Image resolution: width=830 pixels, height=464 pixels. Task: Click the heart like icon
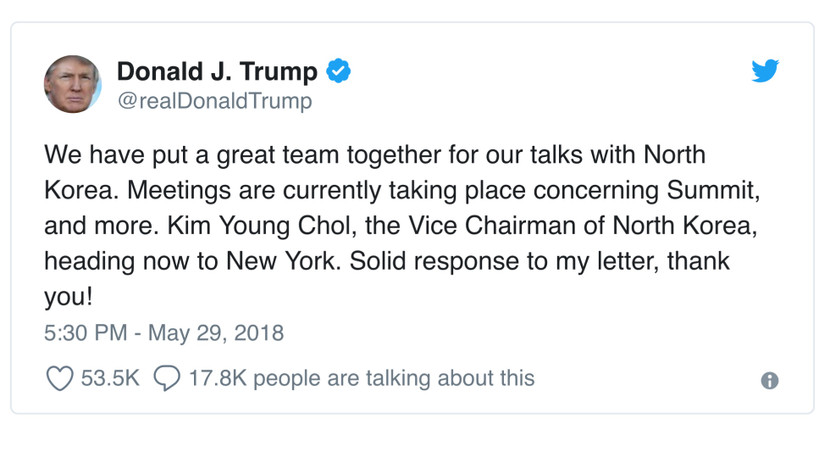[x=60, y=379]
